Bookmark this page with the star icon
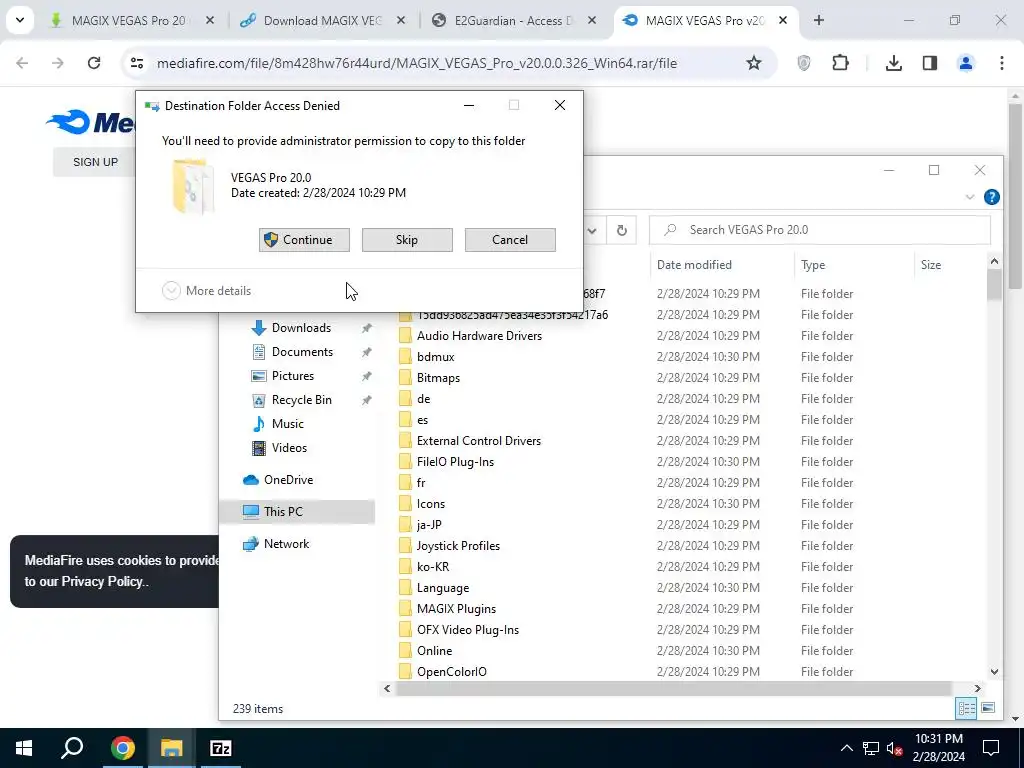This screenshot has width=1024, height=768. tap(754, 63)
